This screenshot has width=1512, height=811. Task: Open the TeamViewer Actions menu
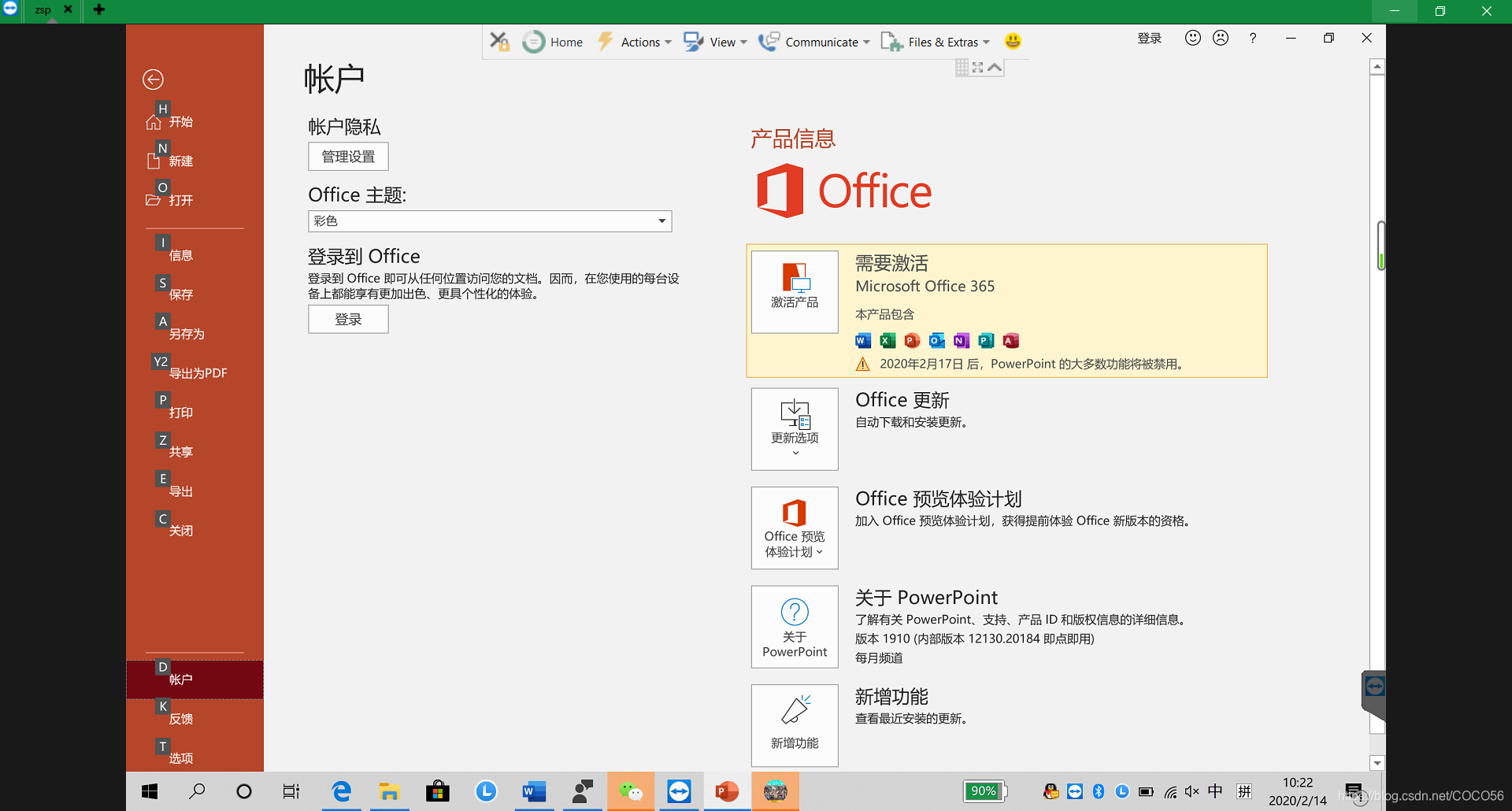[x=635, y=42]
